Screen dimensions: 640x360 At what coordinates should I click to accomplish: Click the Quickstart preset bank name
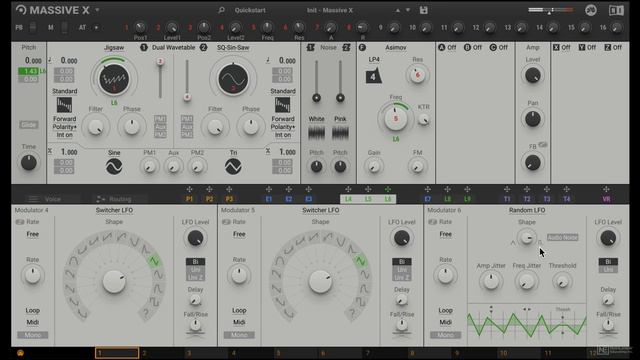[x=250, y=10]
